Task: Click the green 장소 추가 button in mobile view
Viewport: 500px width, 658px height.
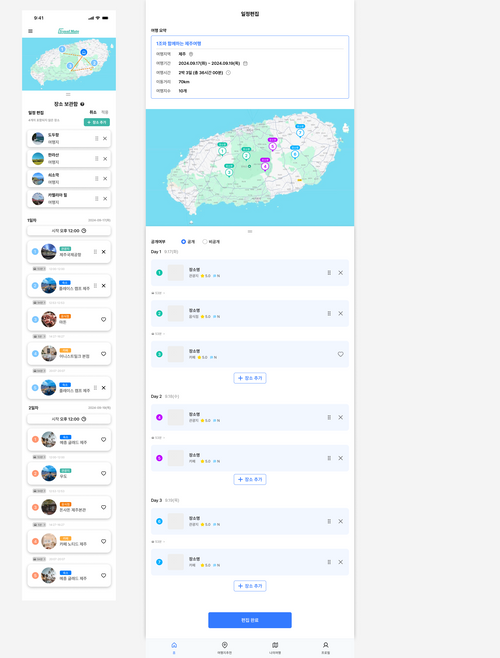Action: tap(97, 122)
